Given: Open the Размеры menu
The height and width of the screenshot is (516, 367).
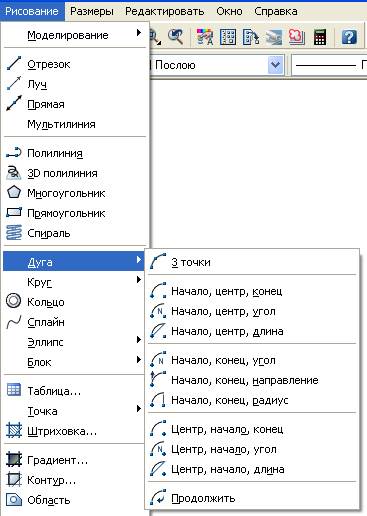Looking at the screenshot, I should click(x=92, y=11).
